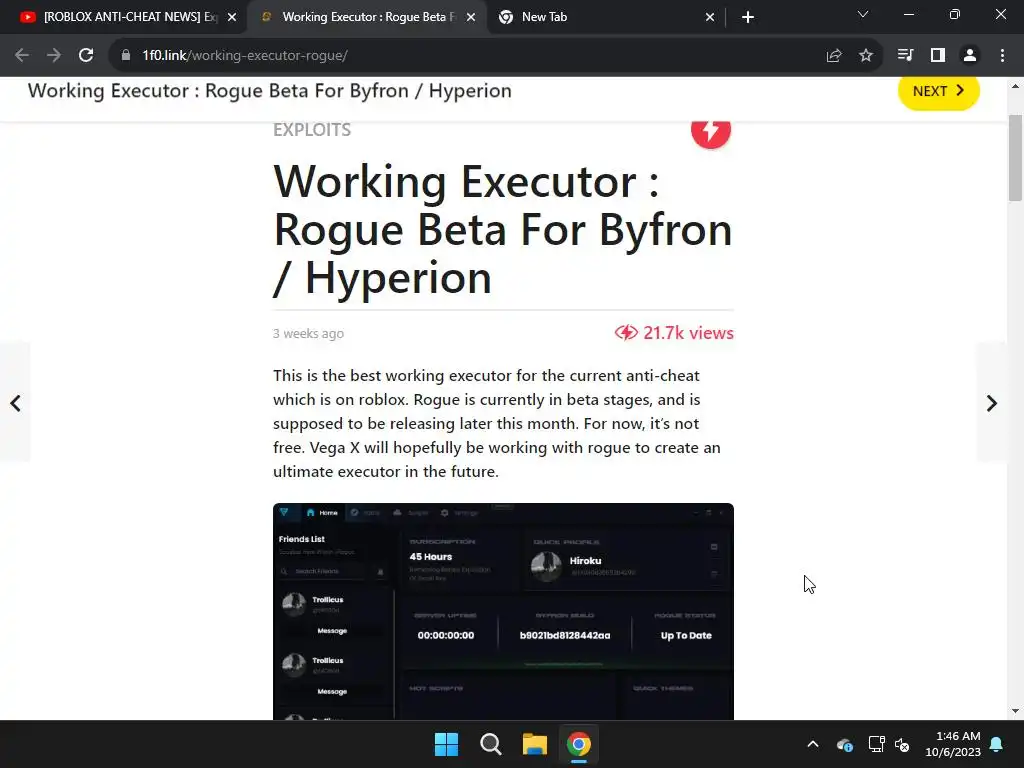
Task: Open the tab search dropdown arrow
Action: click(x=863, y=14)
